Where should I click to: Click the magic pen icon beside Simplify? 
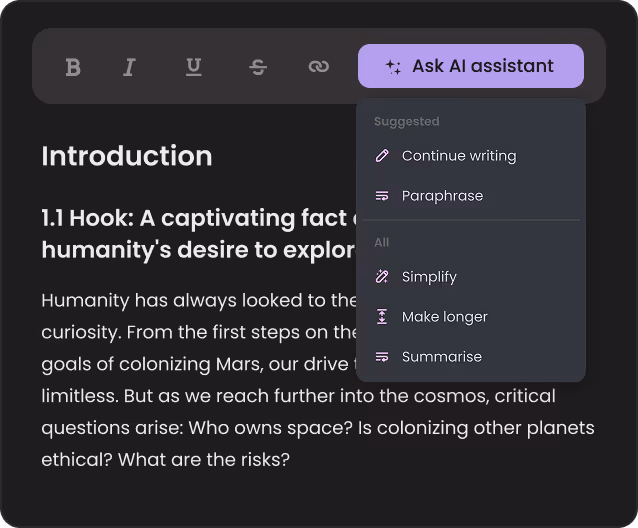(x=382, y=277)
